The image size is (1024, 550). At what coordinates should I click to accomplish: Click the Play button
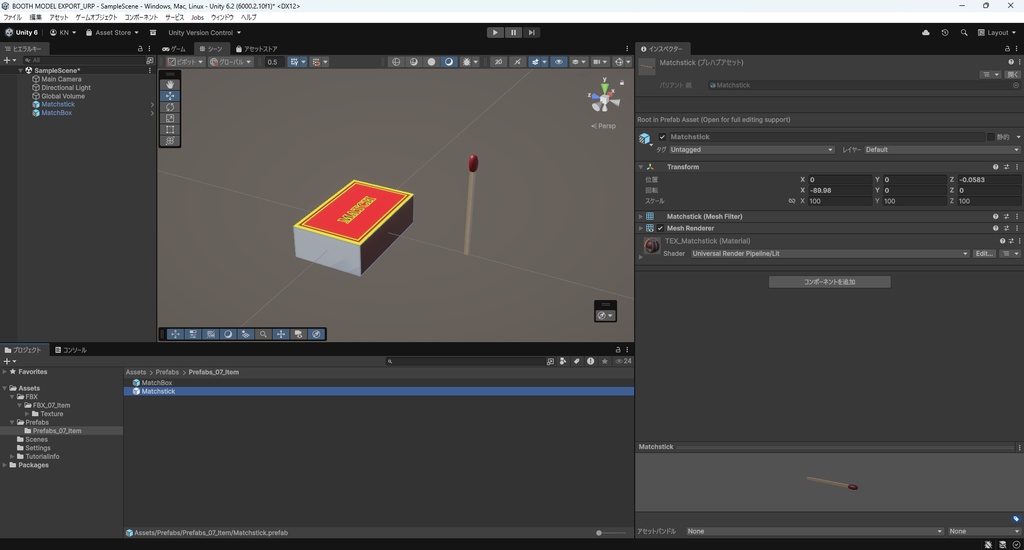(x=495, y=33)
